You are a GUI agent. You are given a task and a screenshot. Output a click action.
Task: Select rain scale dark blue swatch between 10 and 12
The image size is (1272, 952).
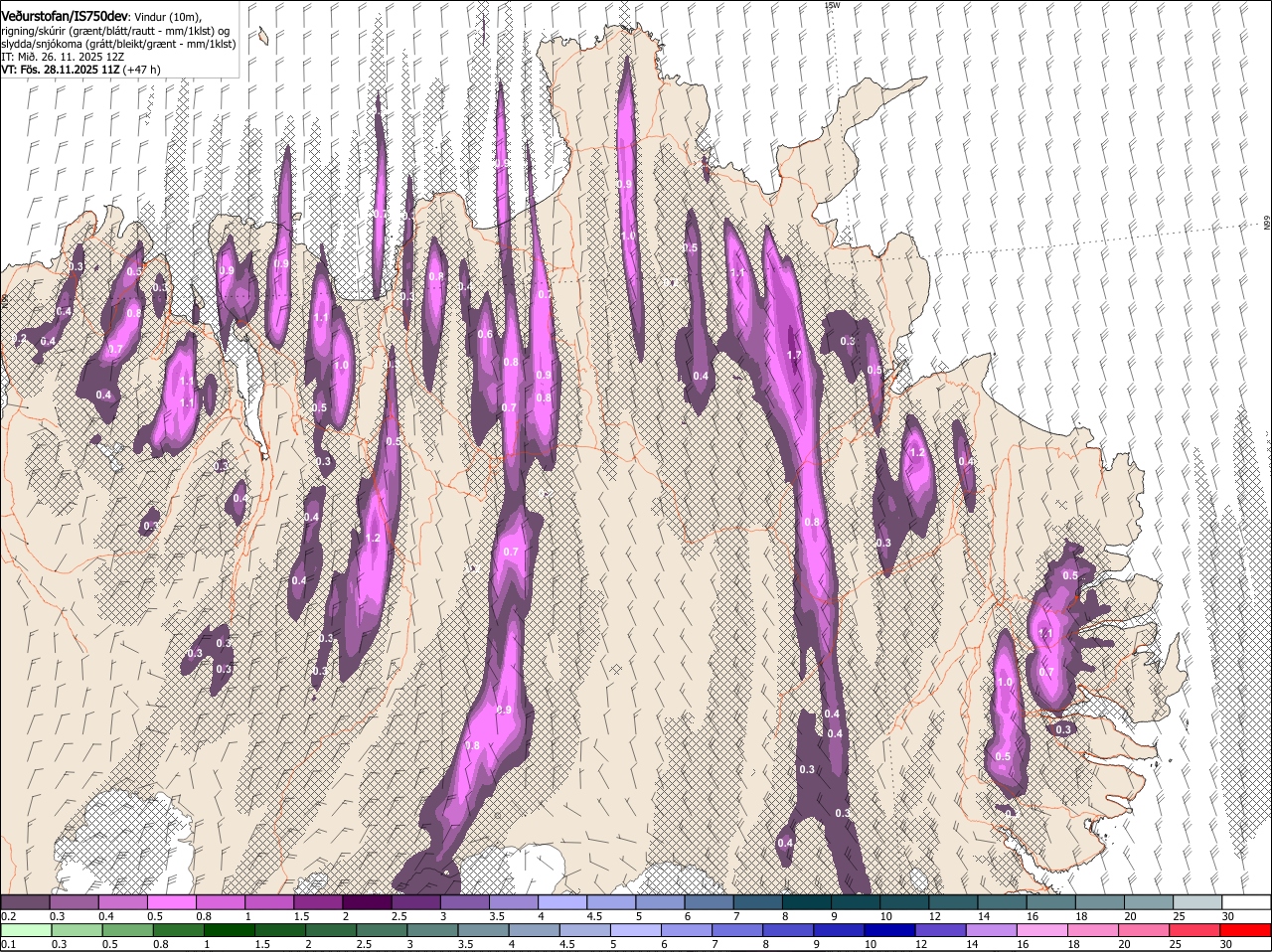click(x=890, y=930)
